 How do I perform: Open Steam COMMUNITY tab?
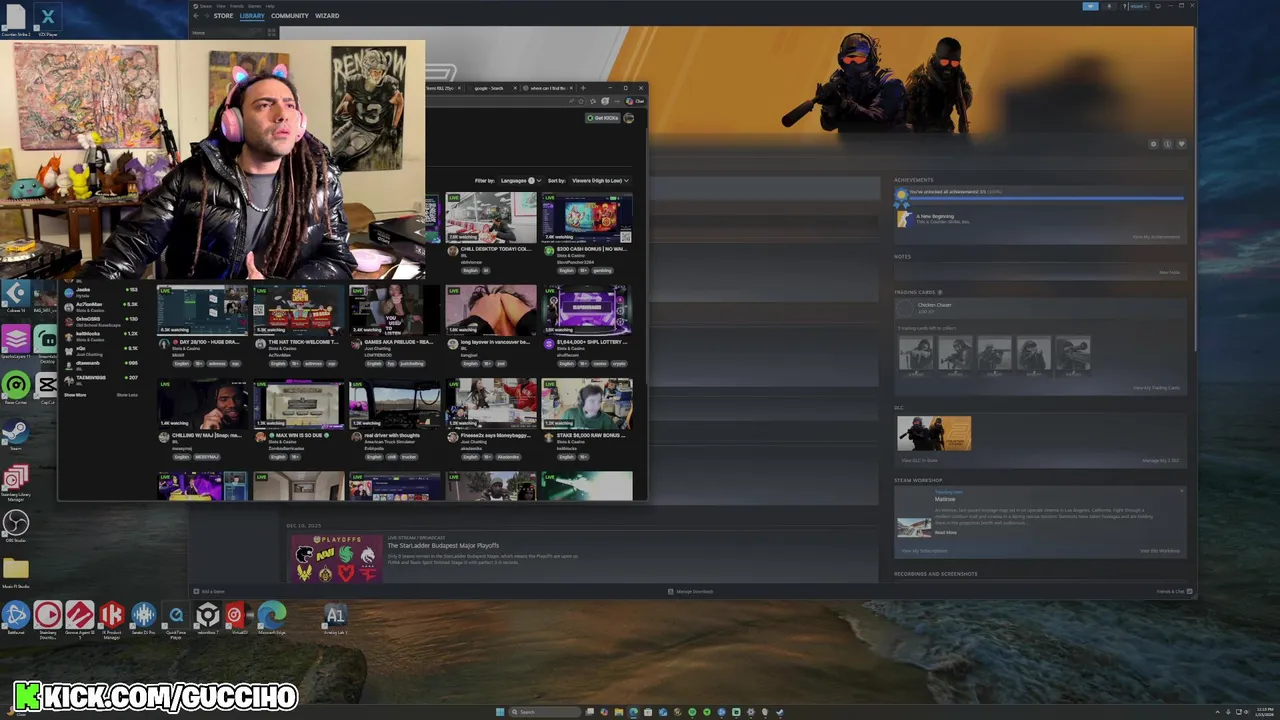(290, 16)
